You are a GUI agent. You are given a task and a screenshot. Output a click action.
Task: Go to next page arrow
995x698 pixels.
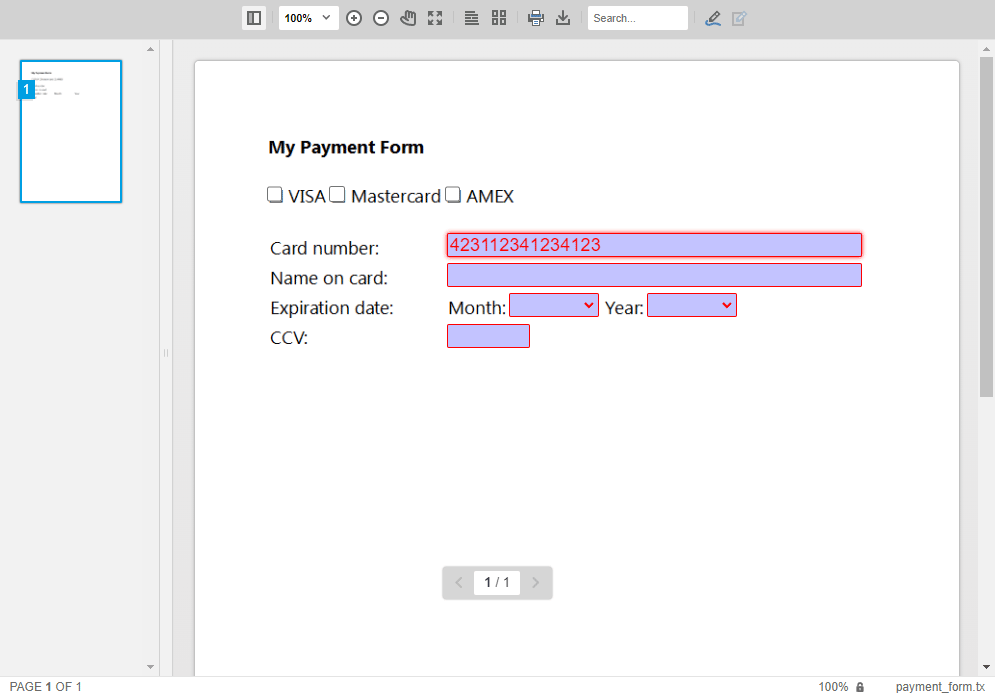tap(536, 583)
